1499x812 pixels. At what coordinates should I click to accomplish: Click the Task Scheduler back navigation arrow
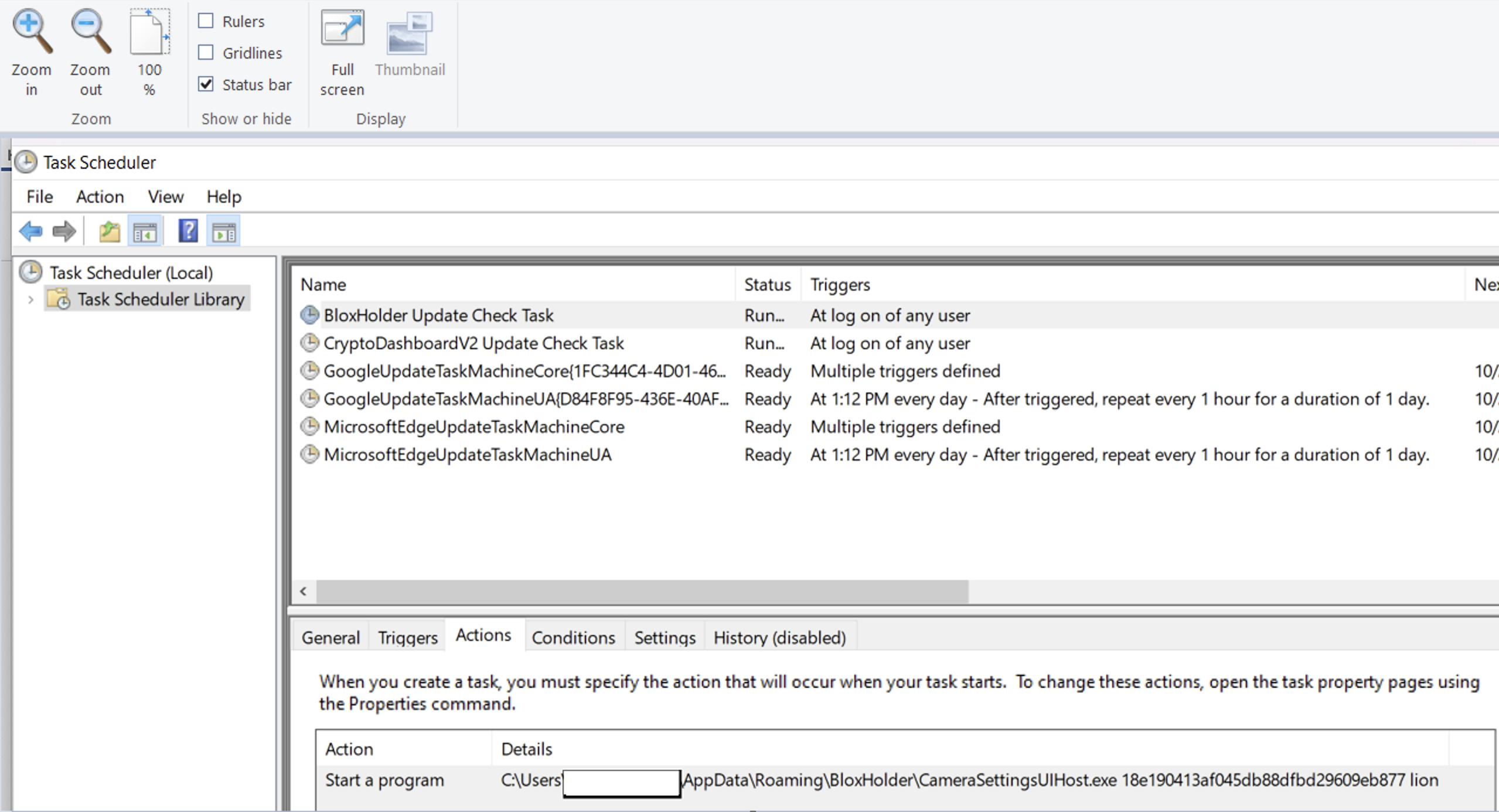click(x=27, y=232)
